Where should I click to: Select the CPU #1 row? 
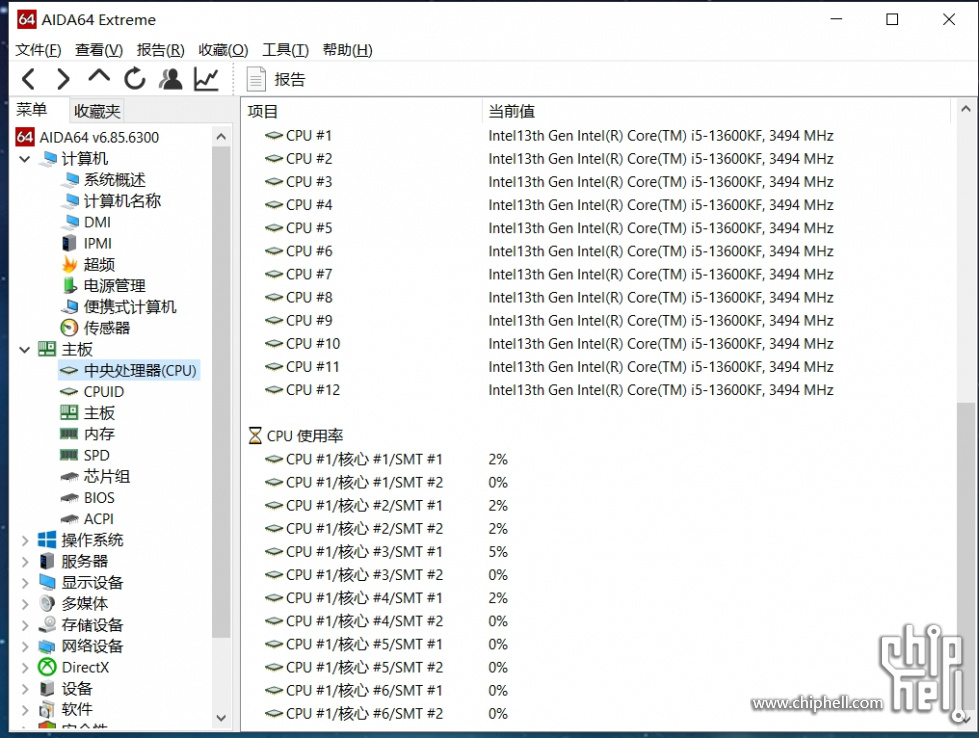[x=549, y=135]
